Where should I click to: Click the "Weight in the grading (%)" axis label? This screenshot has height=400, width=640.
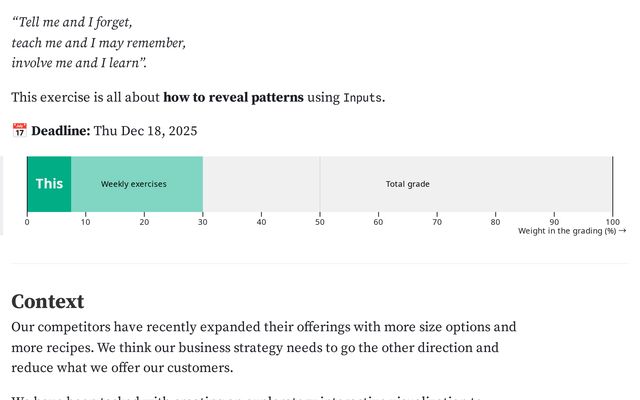(x=571, y=231)
